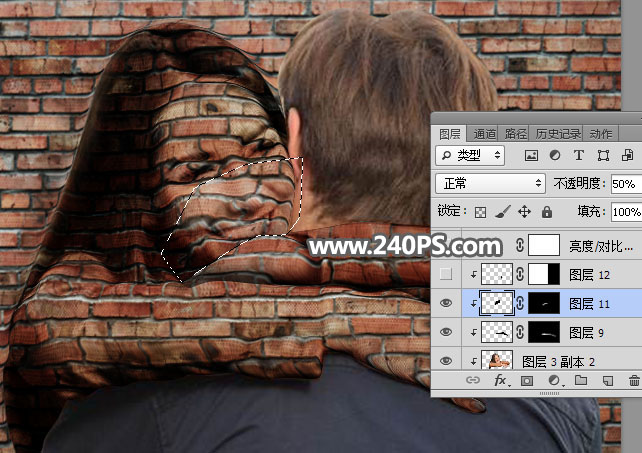This screenshot has height=453, width=642.
Task: Open the 通道 (Channels) tab
Action: 484,134
